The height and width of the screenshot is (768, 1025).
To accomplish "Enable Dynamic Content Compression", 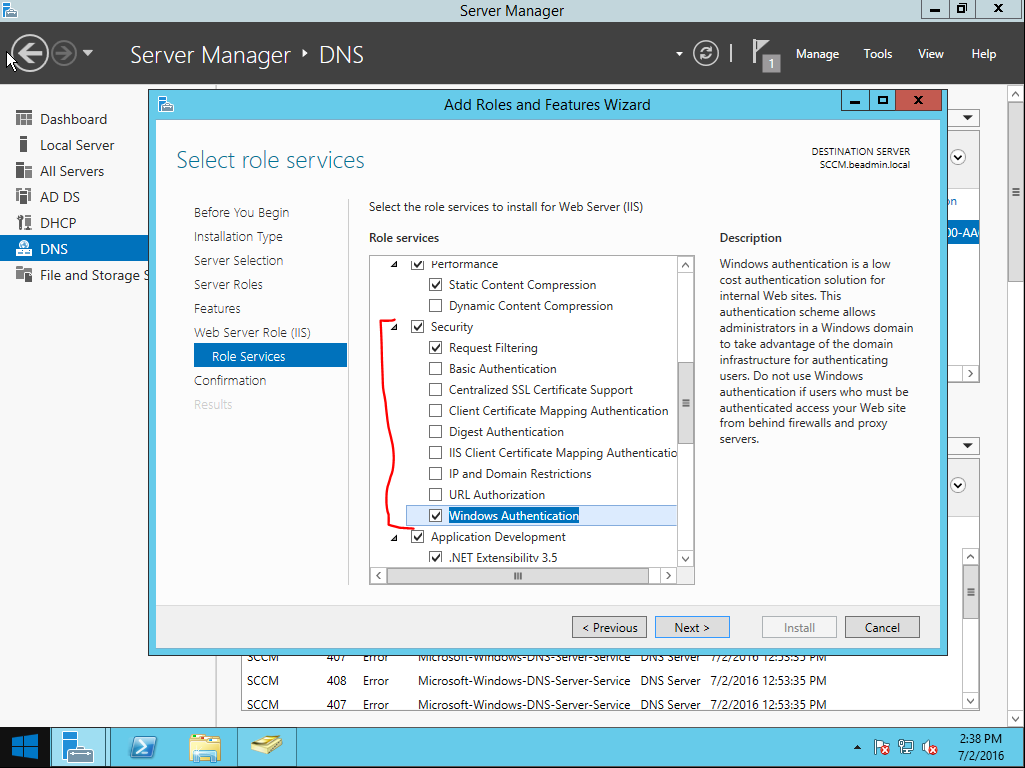I will 435,306.
